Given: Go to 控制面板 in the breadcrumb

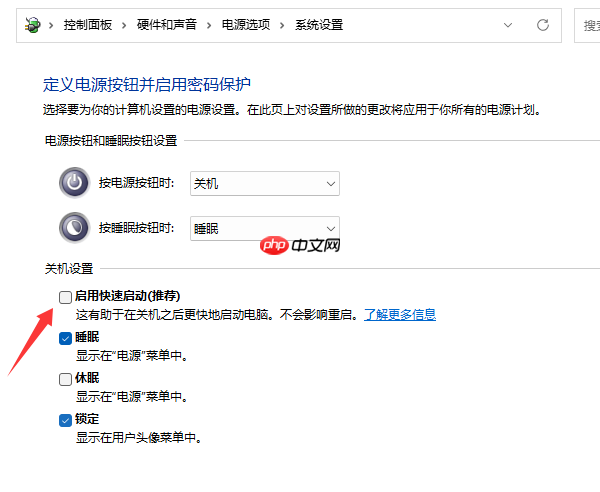Looking at the screenshot, I should click(88, 25).
